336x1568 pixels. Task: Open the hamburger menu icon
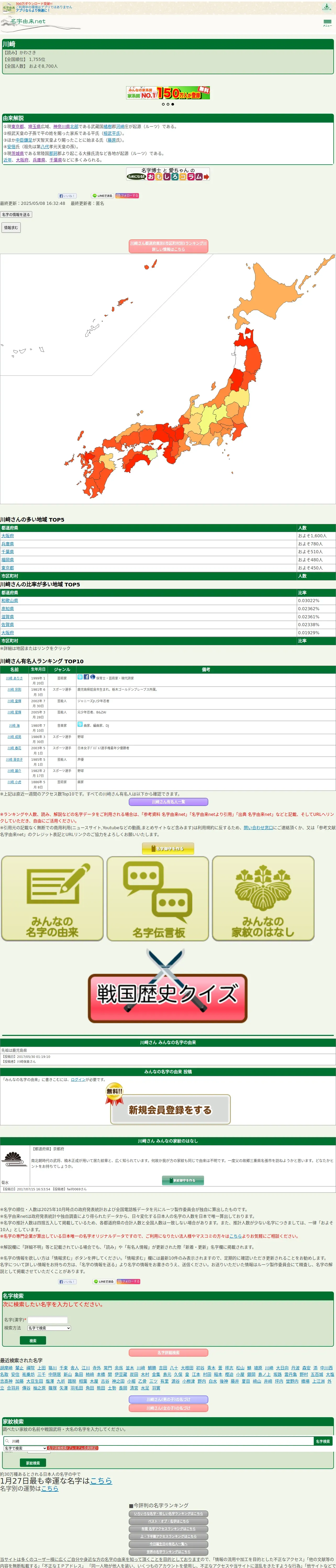(327, 22)
